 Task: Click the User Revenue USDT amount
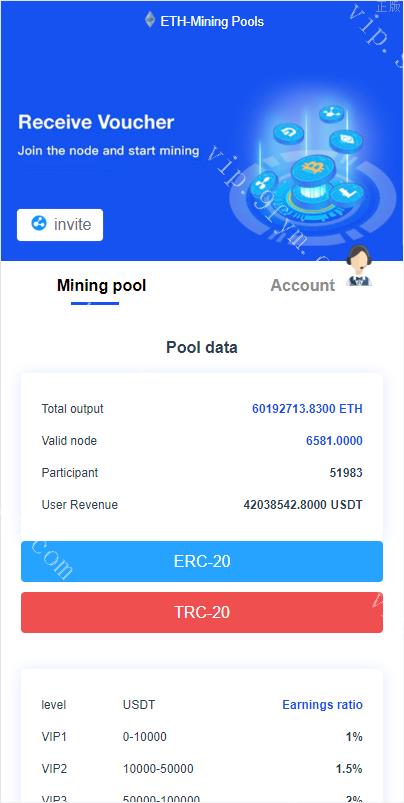pos(303,504)
